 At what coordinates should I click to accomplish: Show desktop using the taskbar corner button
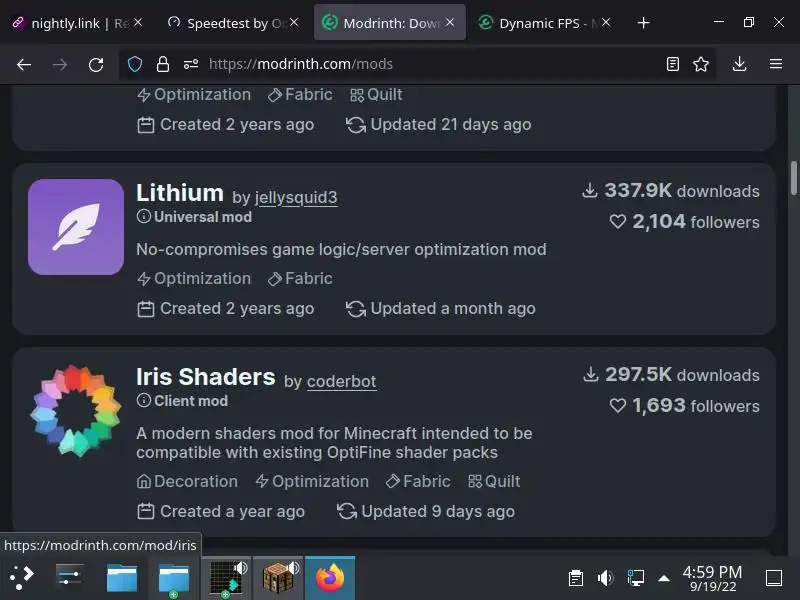(x=774, y=578)
